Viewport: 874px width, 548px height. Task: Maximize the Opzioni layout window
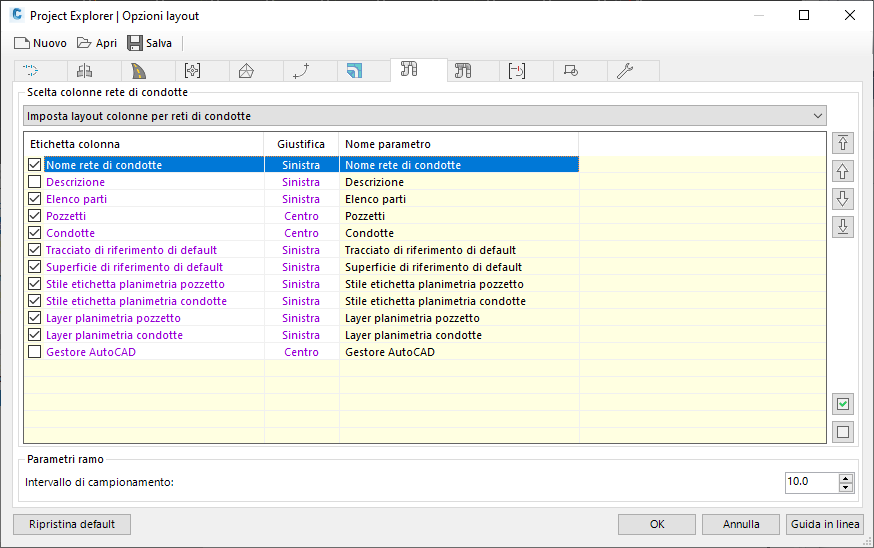tap(804, 15)
